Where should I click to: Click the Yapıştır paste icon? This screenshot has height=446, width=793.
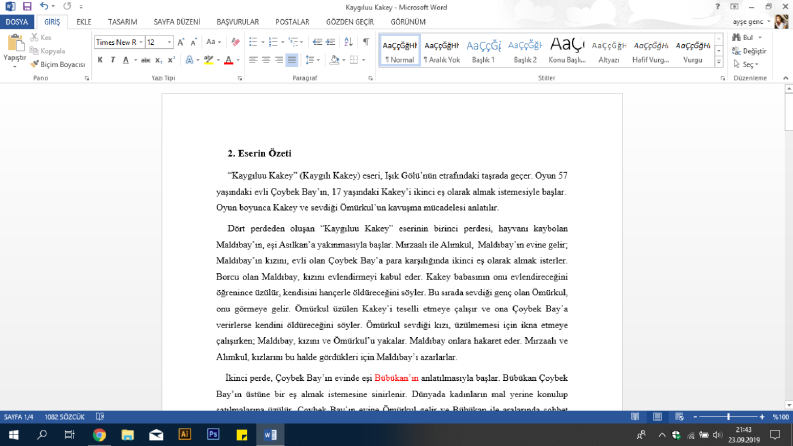tap(15, 42)
